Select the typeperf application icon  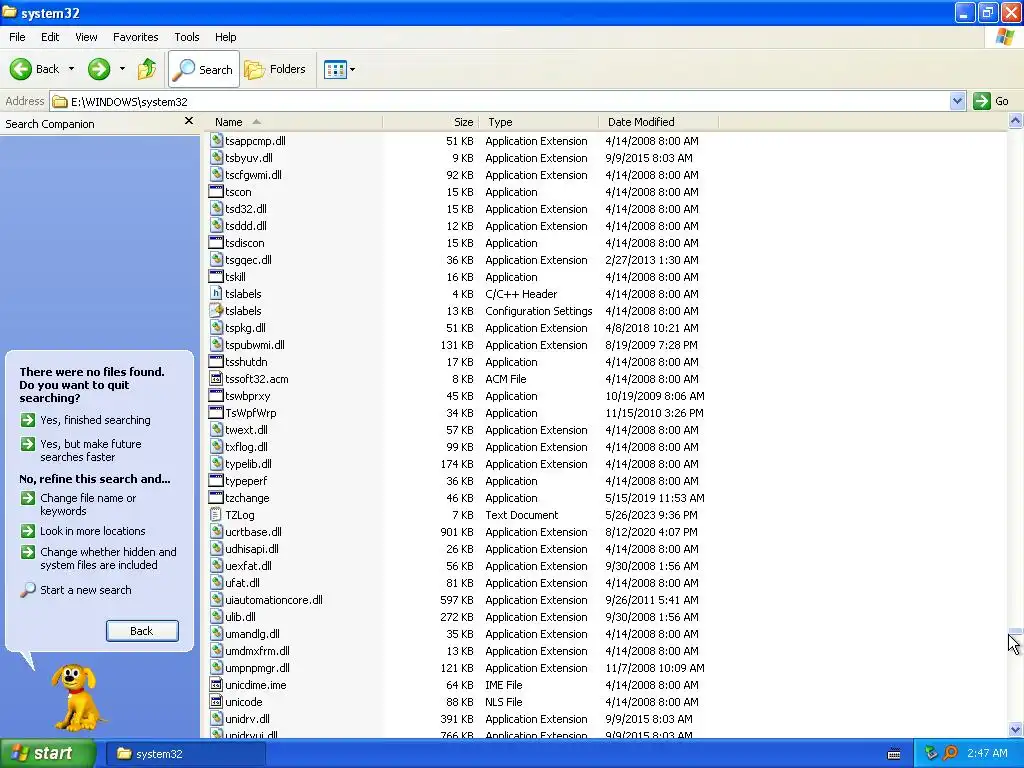216,480
